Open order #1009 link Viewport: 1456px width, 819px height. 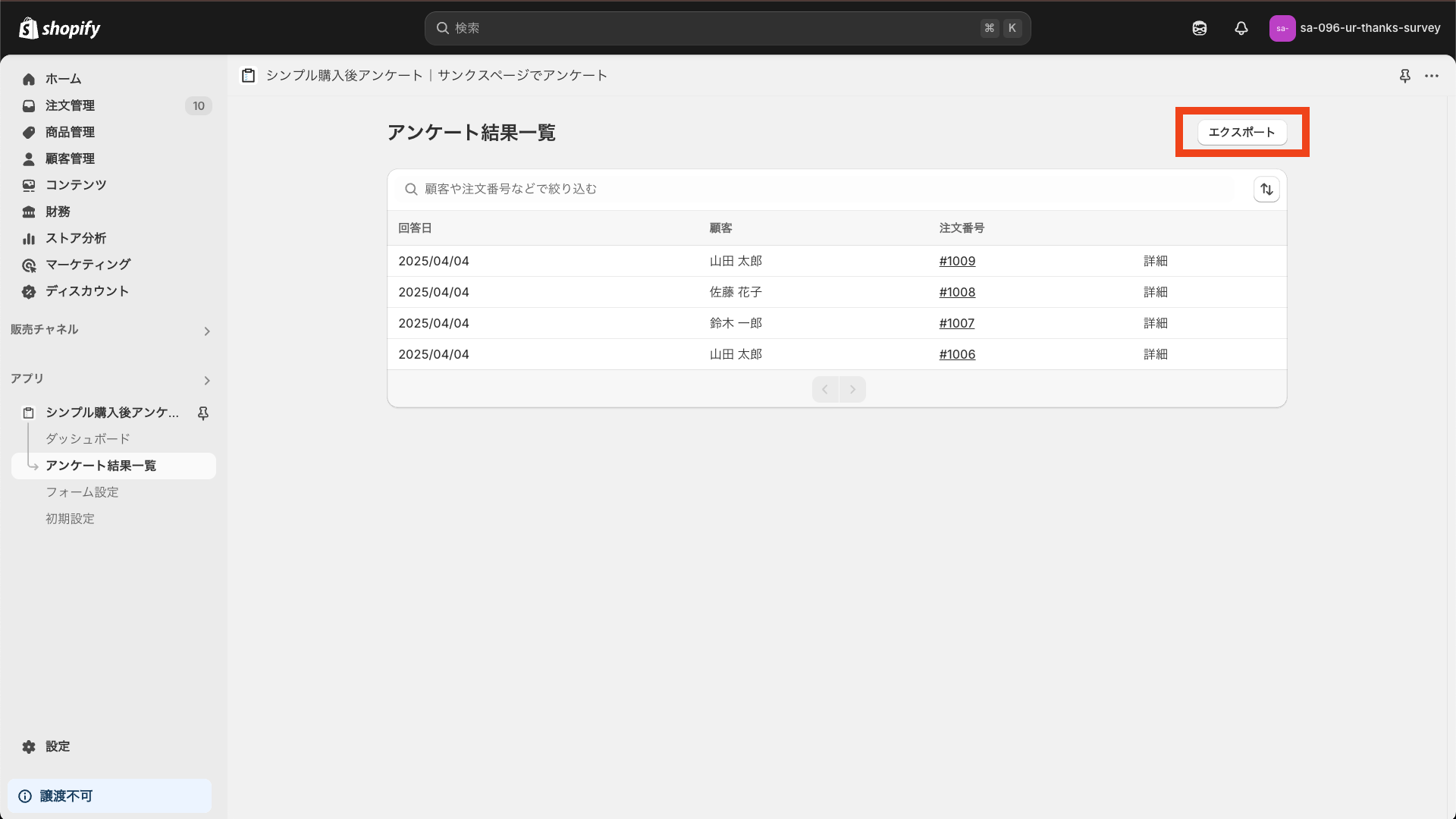956,261
